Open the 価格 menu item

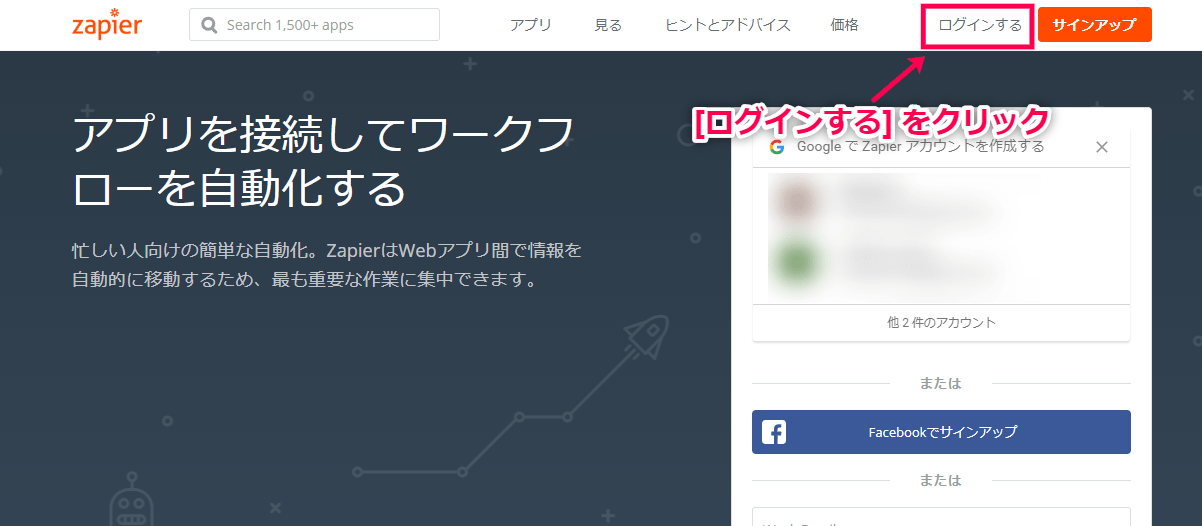click(844, 25)
